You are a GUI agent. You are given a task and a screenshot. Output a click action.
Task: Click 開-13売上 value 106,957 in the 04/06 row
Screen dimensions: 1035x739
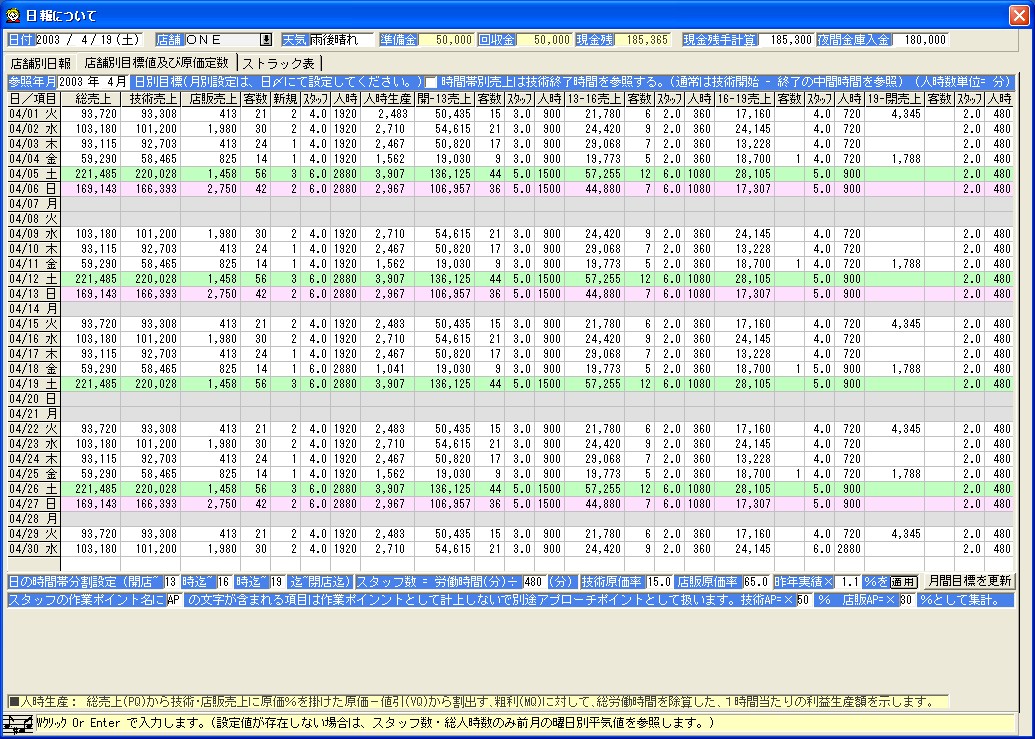444,189
